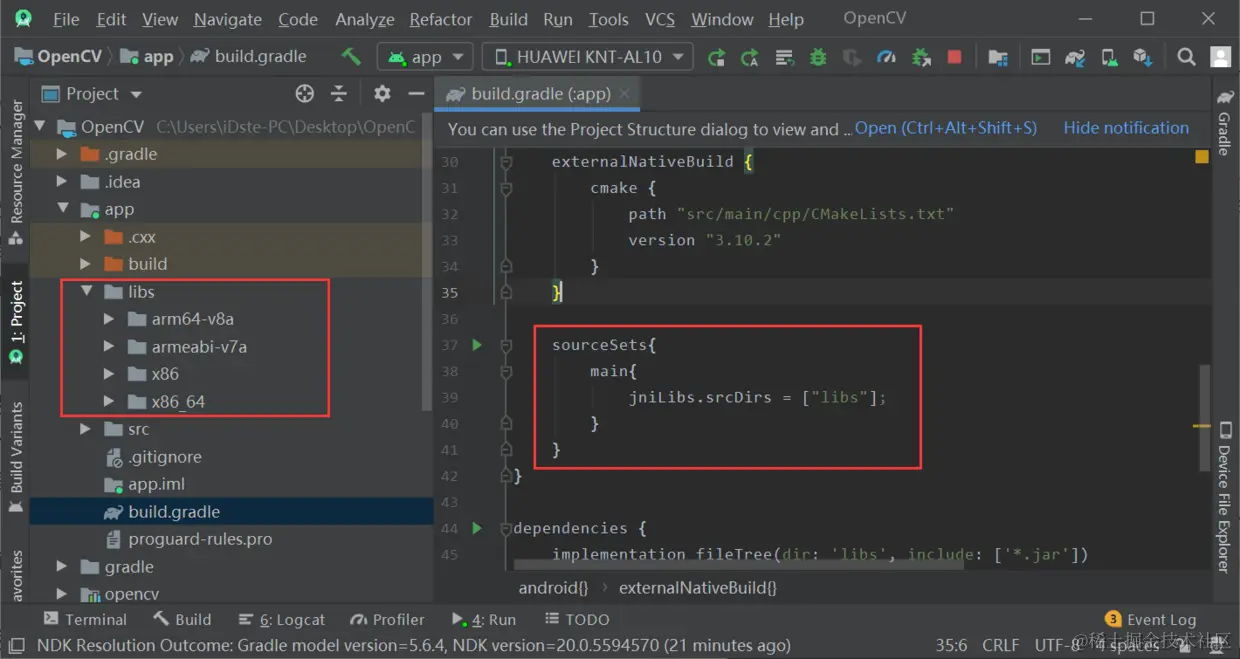Collapse the app module folder
This screenshot has height=659, width=1240.
(x=62, y=209)
